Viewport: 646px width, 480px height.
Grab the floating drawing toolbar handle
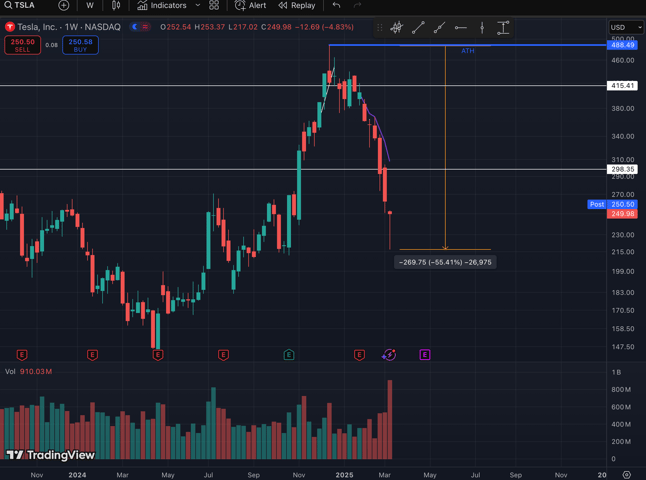tap(380, 28)
